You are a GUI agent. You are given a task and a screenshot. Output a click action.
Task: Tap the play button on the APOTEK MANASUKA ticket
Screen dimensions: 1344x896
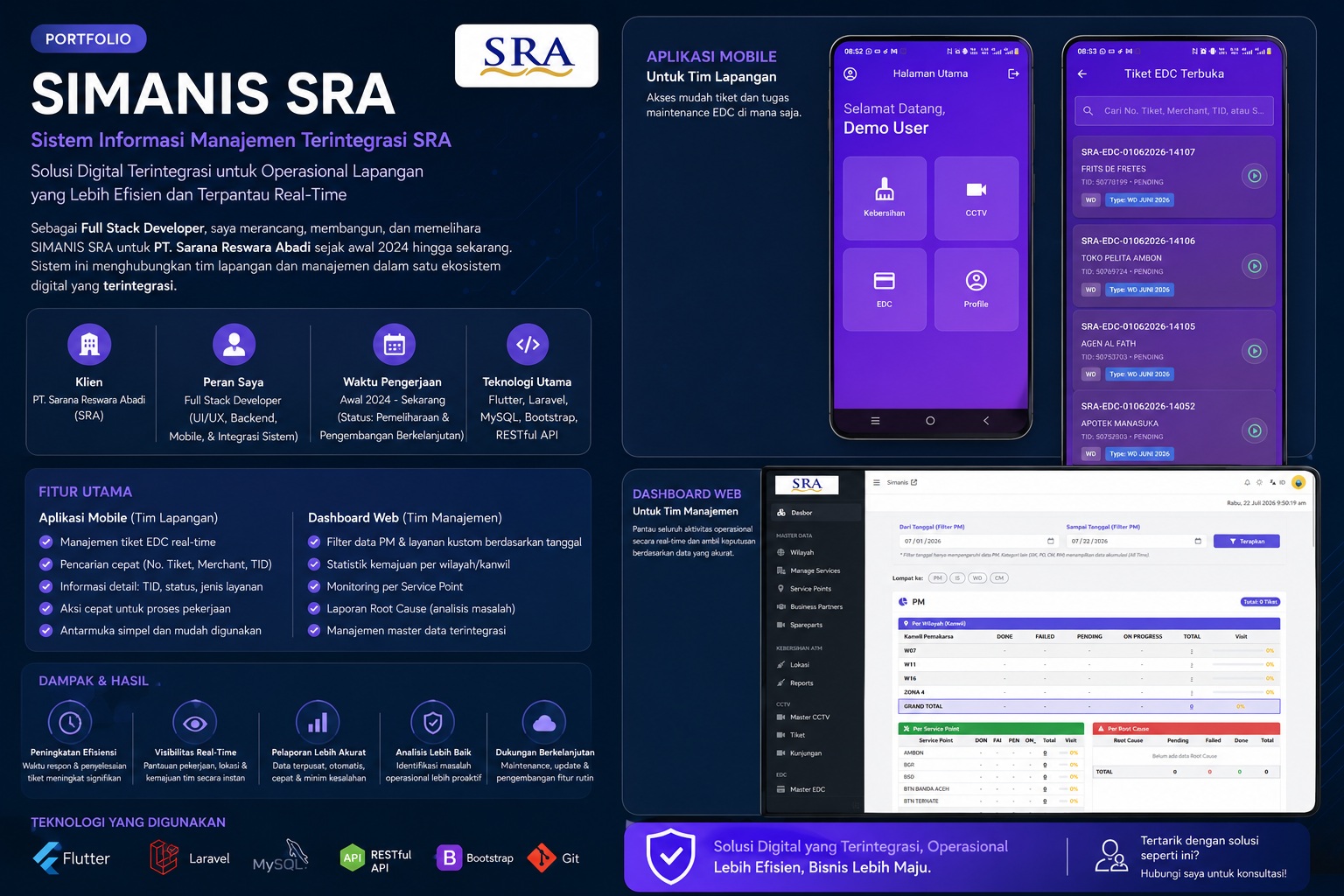pyautogui.click(x=1254, y=430)
